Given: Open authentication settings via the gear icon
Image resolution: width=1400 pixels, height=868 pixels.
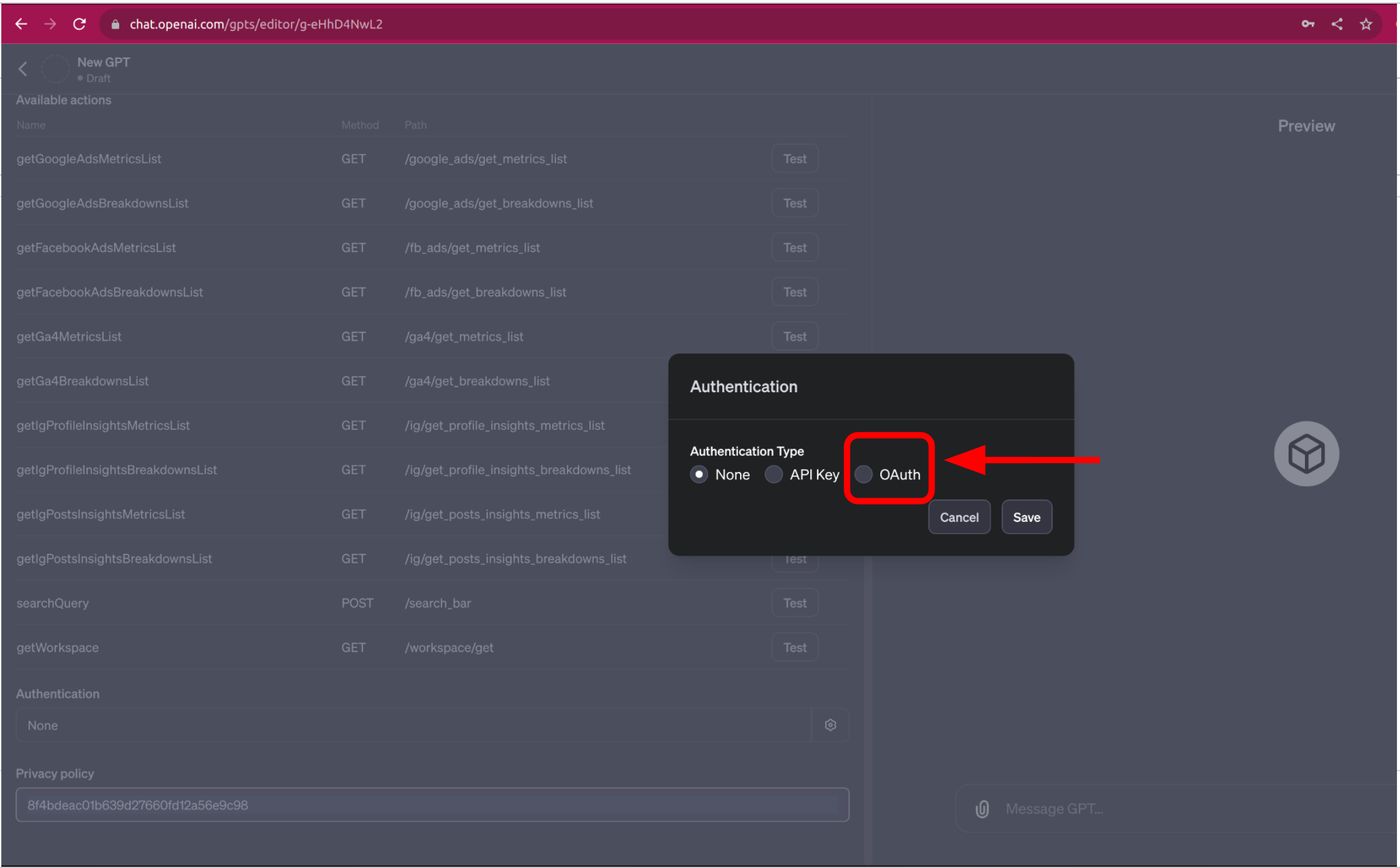Looking at the screenshot, I should click(x=830, y=725).
